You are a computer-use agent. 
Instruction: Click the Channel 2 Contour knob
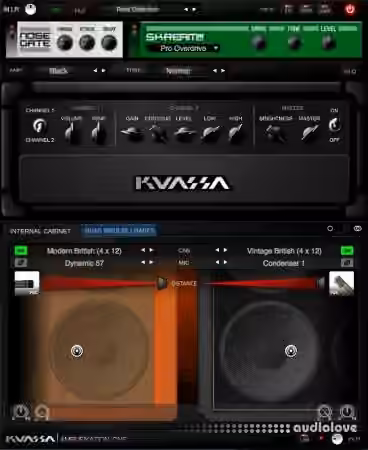pos(158,133)
